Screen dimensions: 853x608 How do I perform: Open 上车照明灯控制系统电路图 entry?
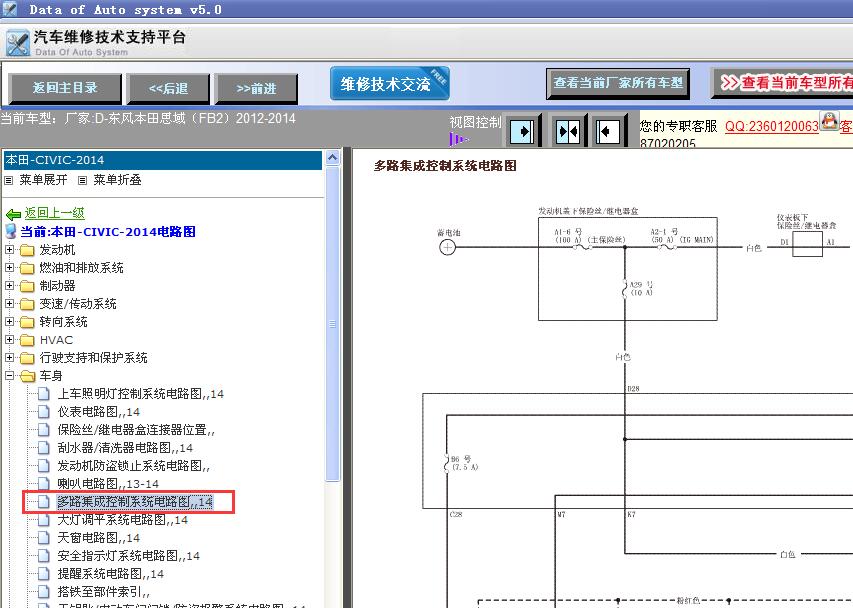pos(141,394)
